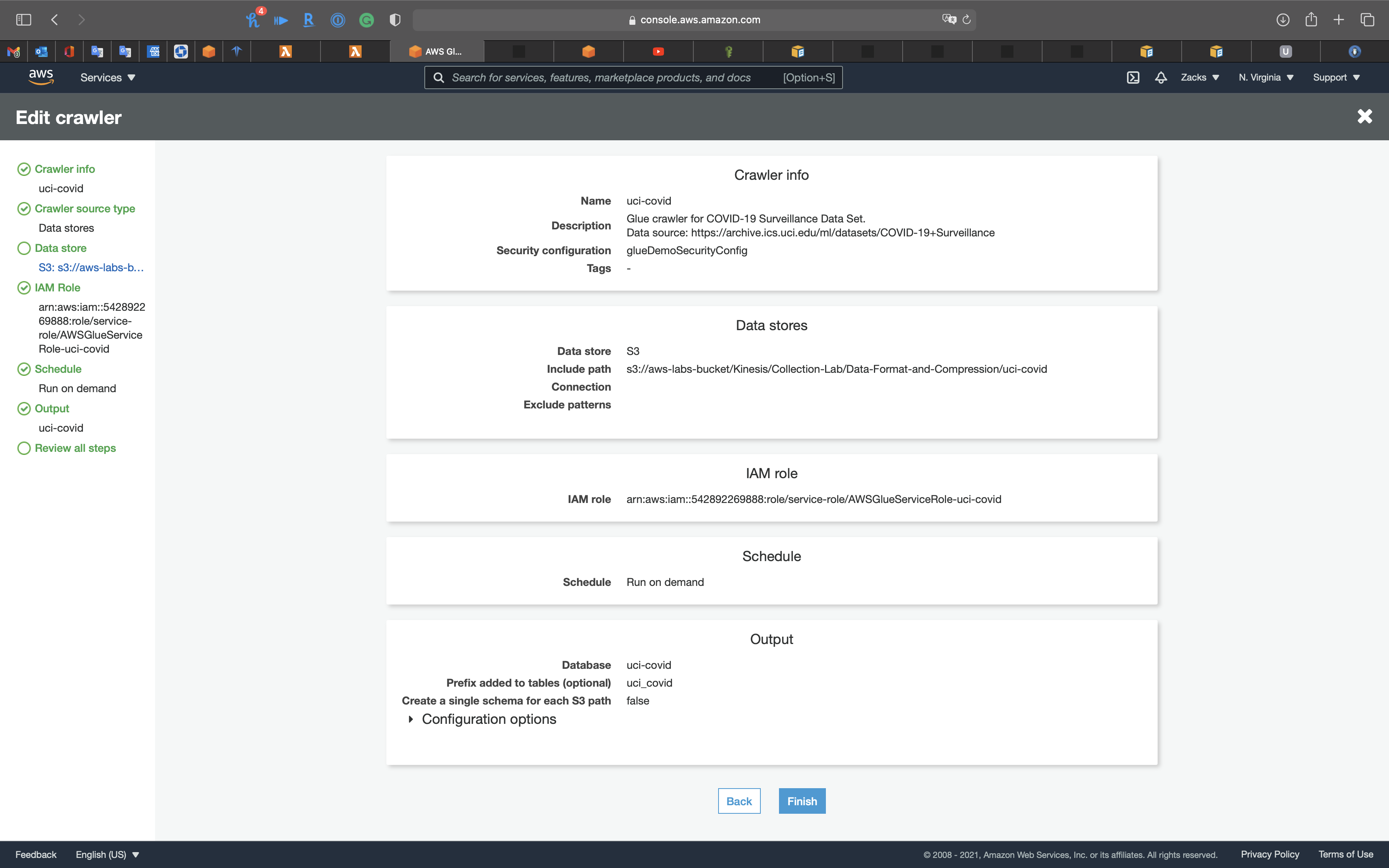This screenshot has width=1389, height=868.
Task: Click the Grammarly extension icon
Action: (366, 20)
